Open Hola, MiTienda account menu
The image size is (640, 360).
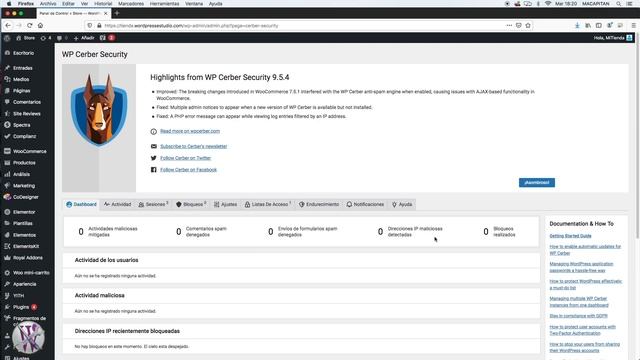(x=613, y=38)
